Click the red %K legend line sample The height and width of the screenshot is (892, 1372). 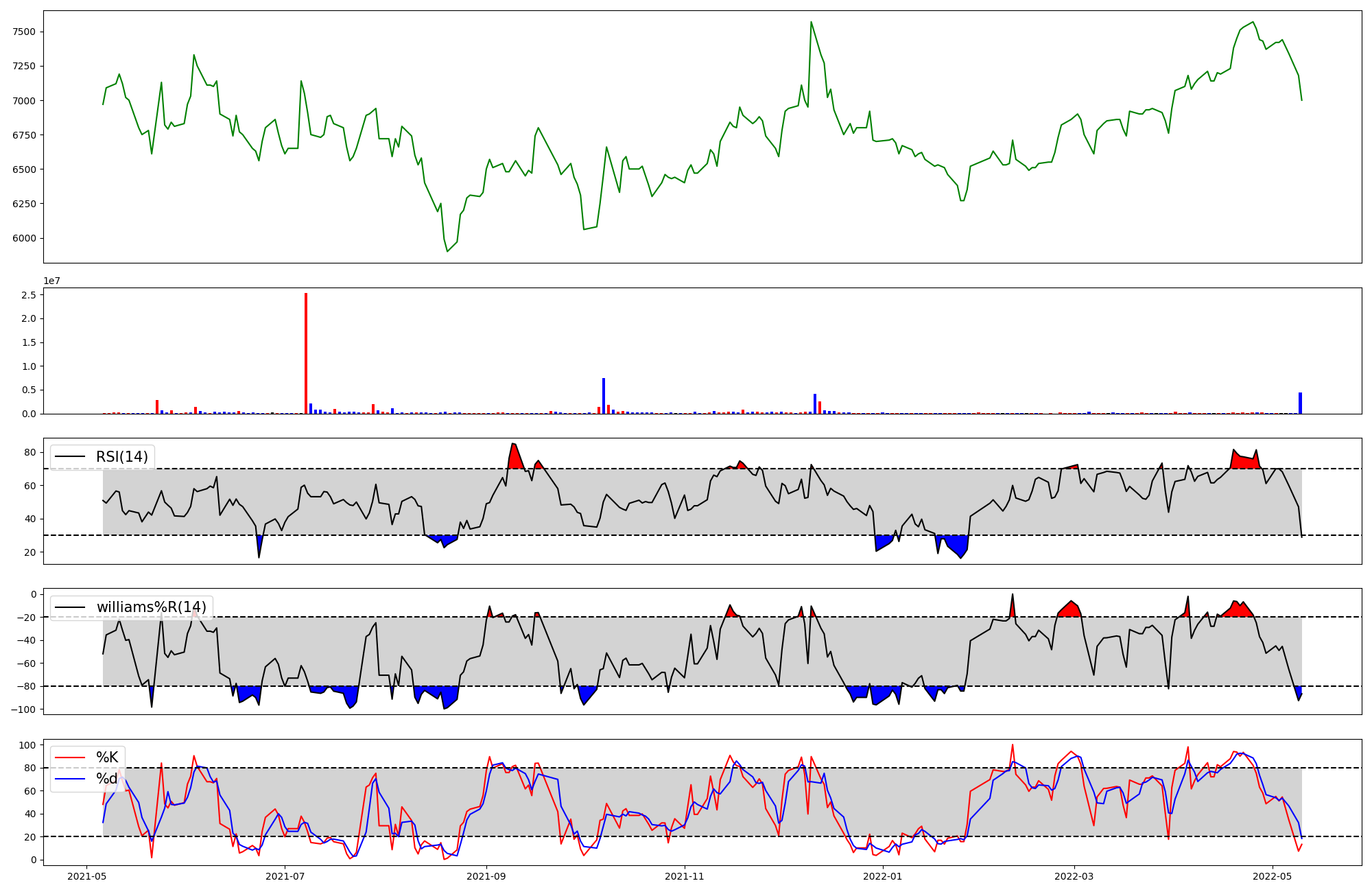pos(70,758)
